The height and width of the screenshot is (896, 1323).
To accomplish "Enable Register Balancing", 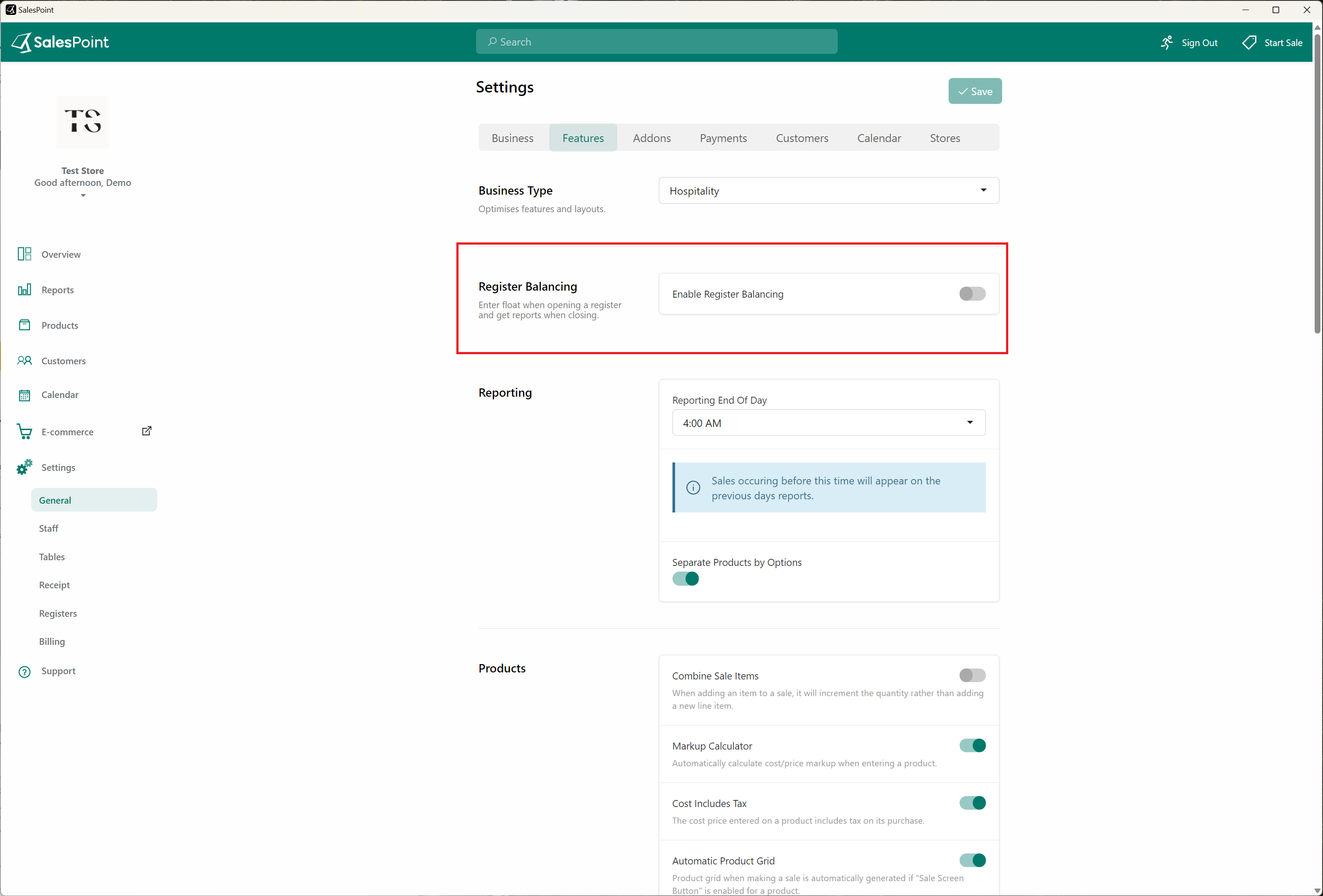I will coord(972,294).
